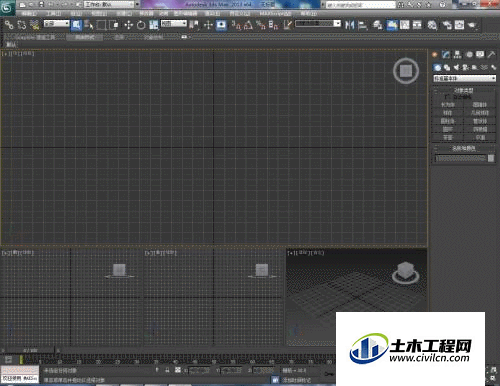
Task: Select the Shapes creation category
Action: [447, 67]
